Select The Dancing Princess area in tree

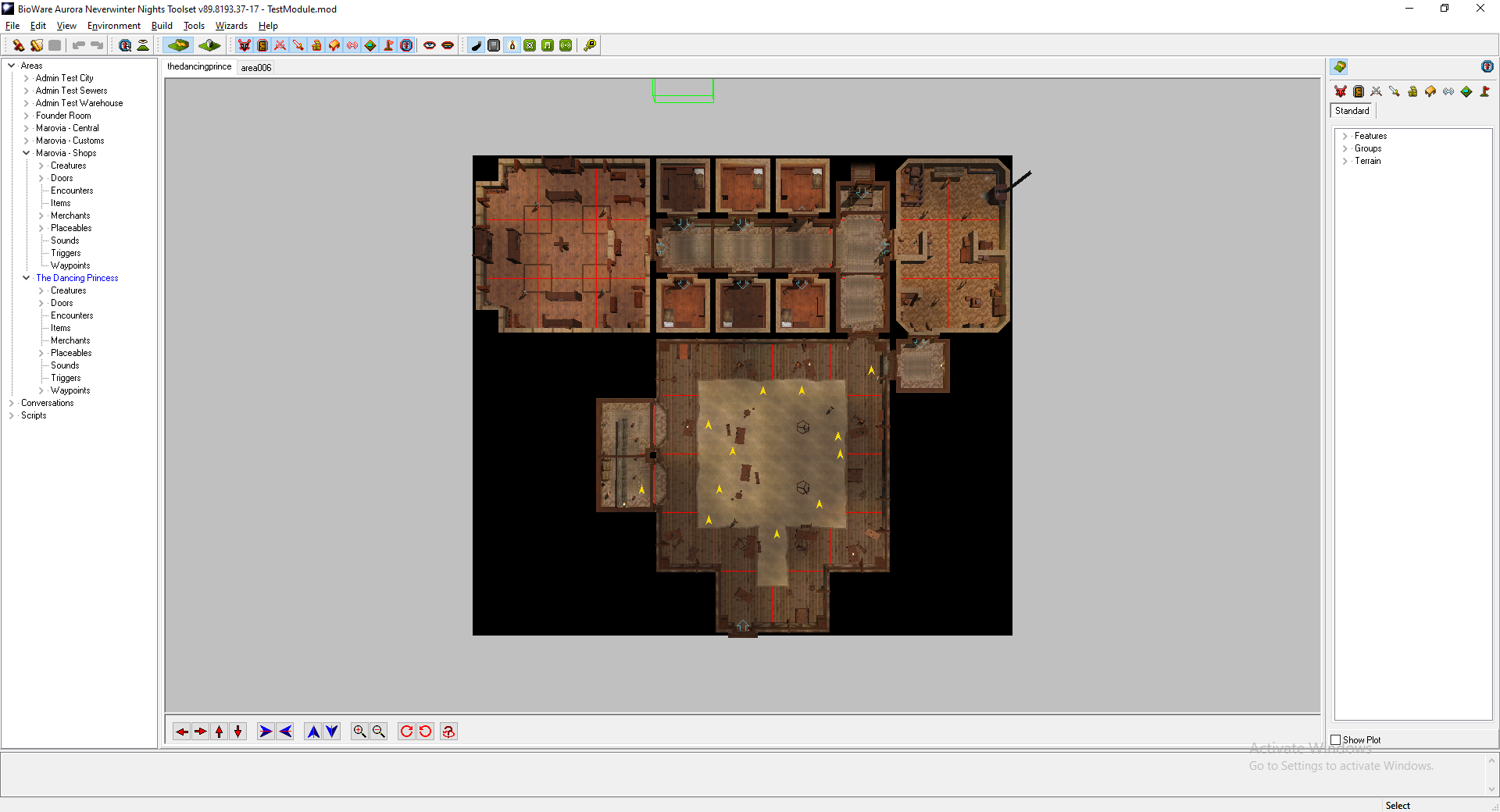point(77,278)
